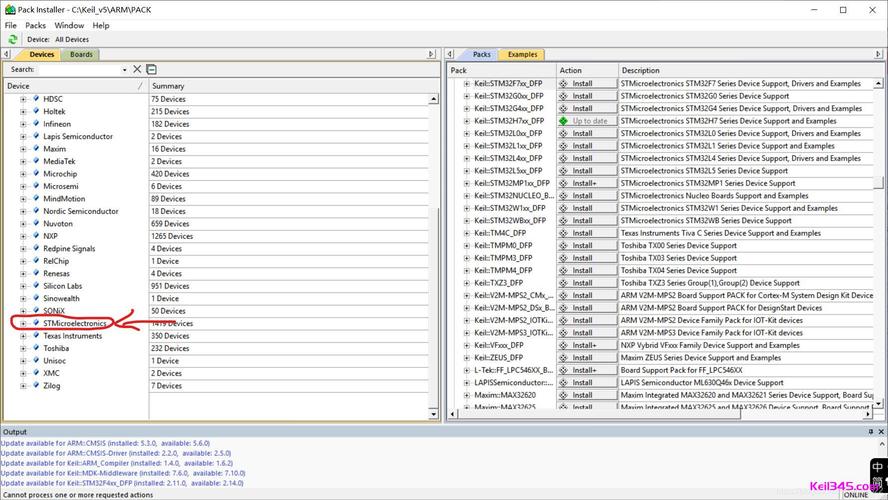Image resolution: width=888 pixels, height=500 pixels.
Task: Click install icon for Keil::STM32F7xx_DFP
Action: click(x=563, y=83)
